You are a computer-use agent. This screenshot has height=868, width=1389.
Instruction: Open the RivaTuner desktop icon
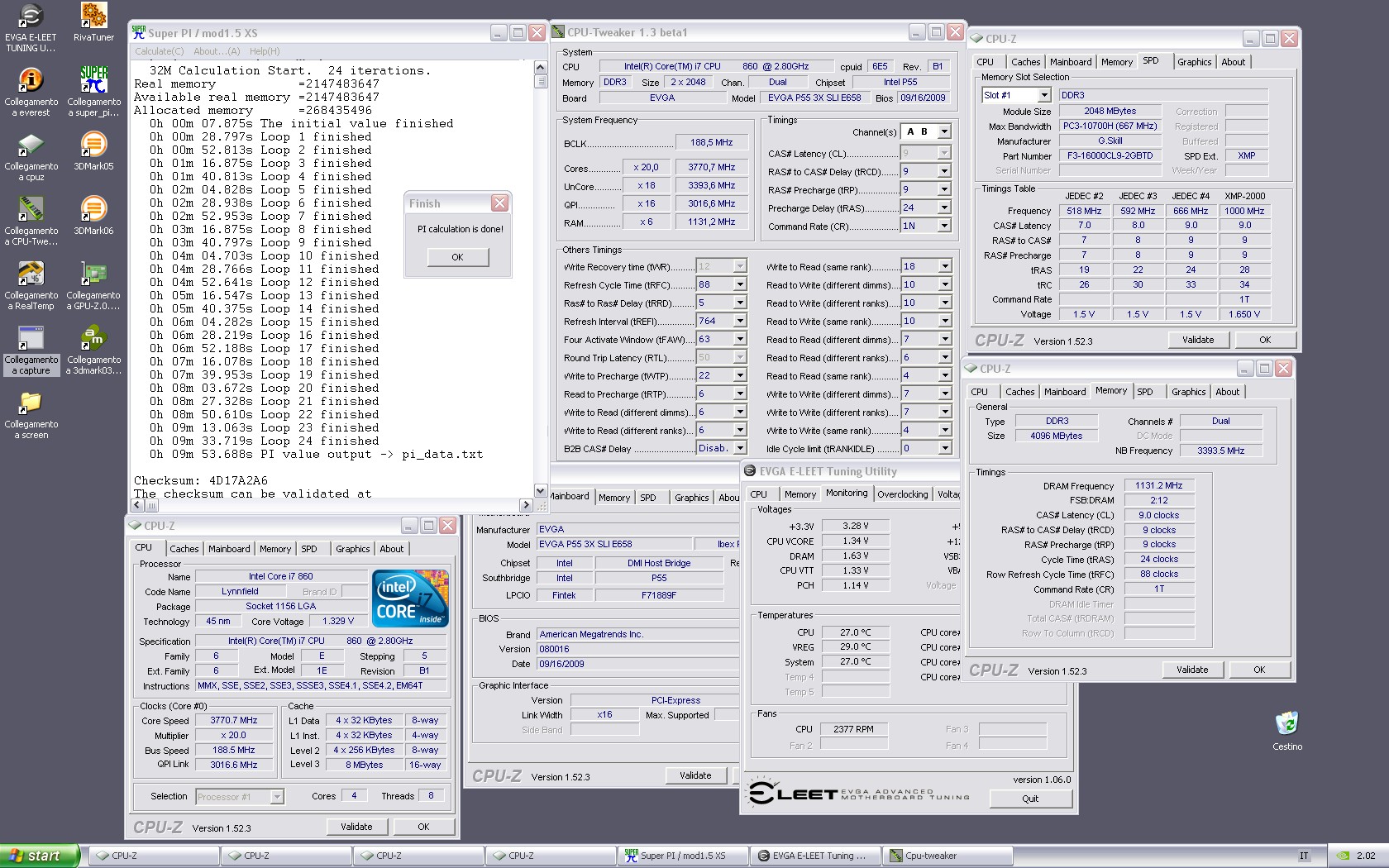93,22
